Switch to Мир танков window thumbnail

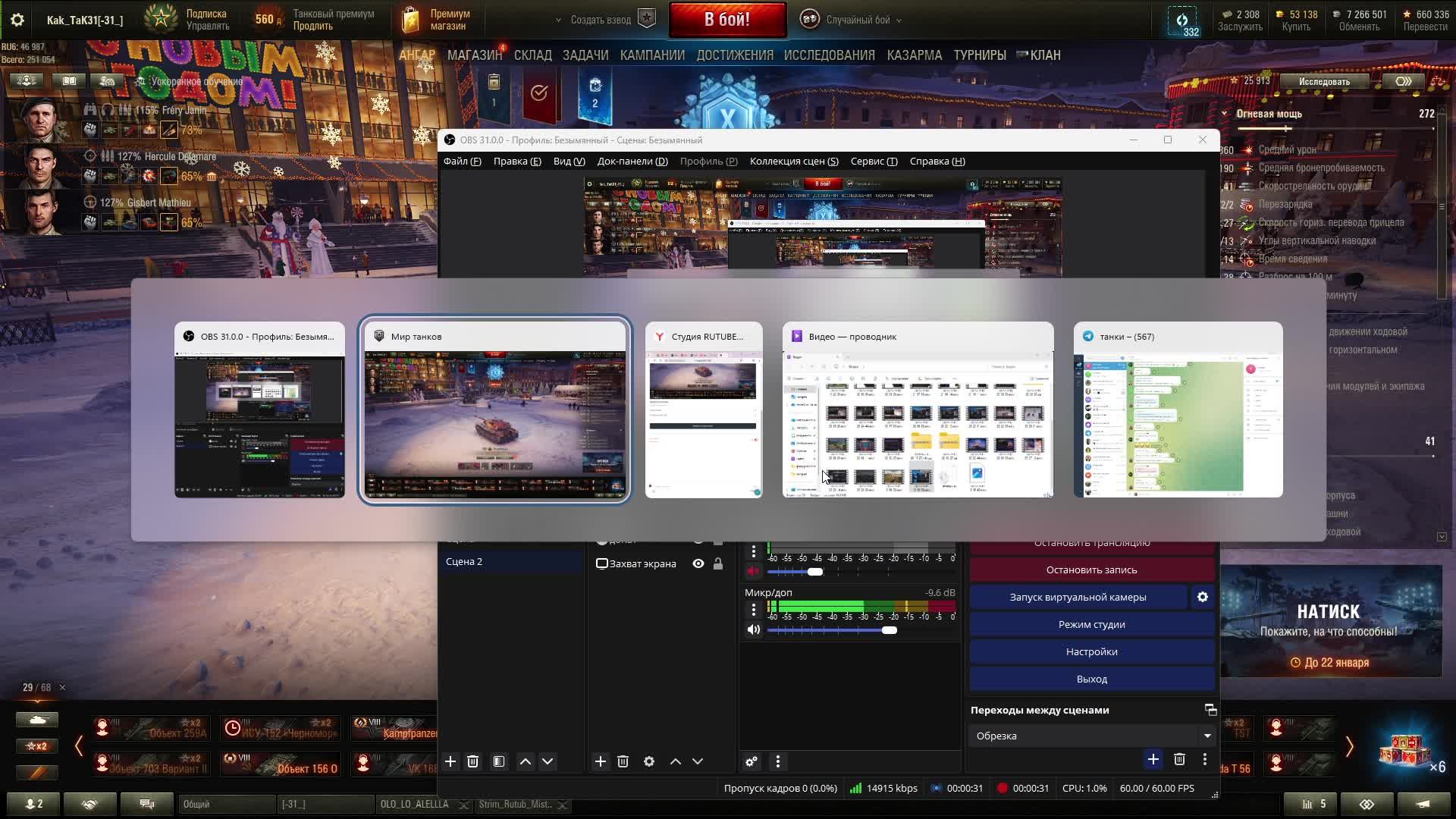[494, 409]
